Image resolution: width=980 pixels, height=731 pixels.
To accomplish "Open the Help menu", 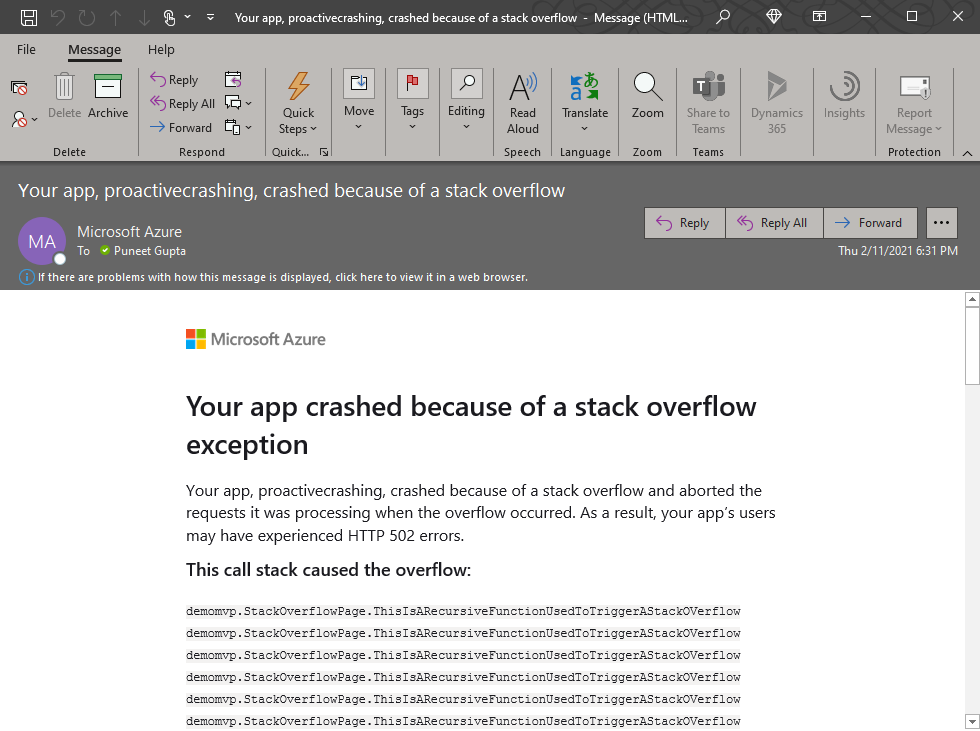I will click(x=161, y=49).
